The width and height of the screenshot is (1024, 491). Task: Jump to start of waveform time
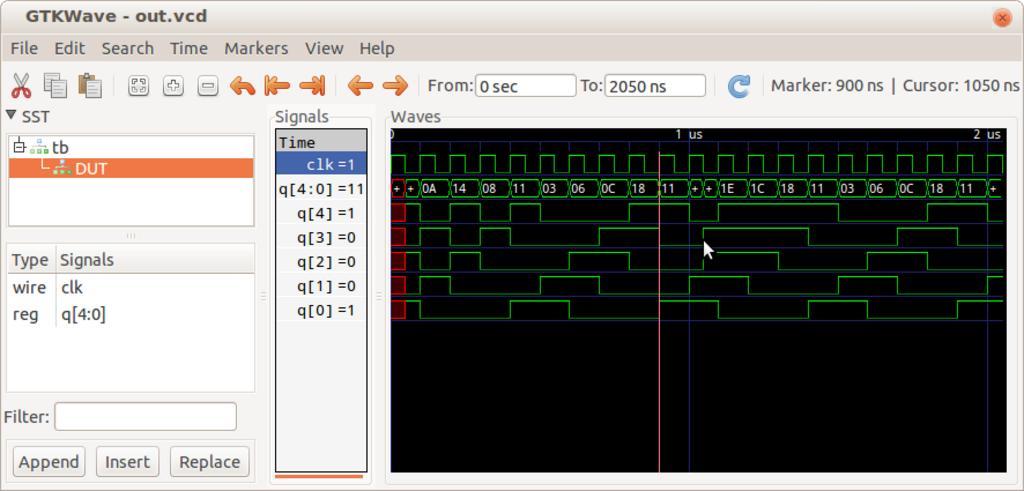tap(277, 86)
